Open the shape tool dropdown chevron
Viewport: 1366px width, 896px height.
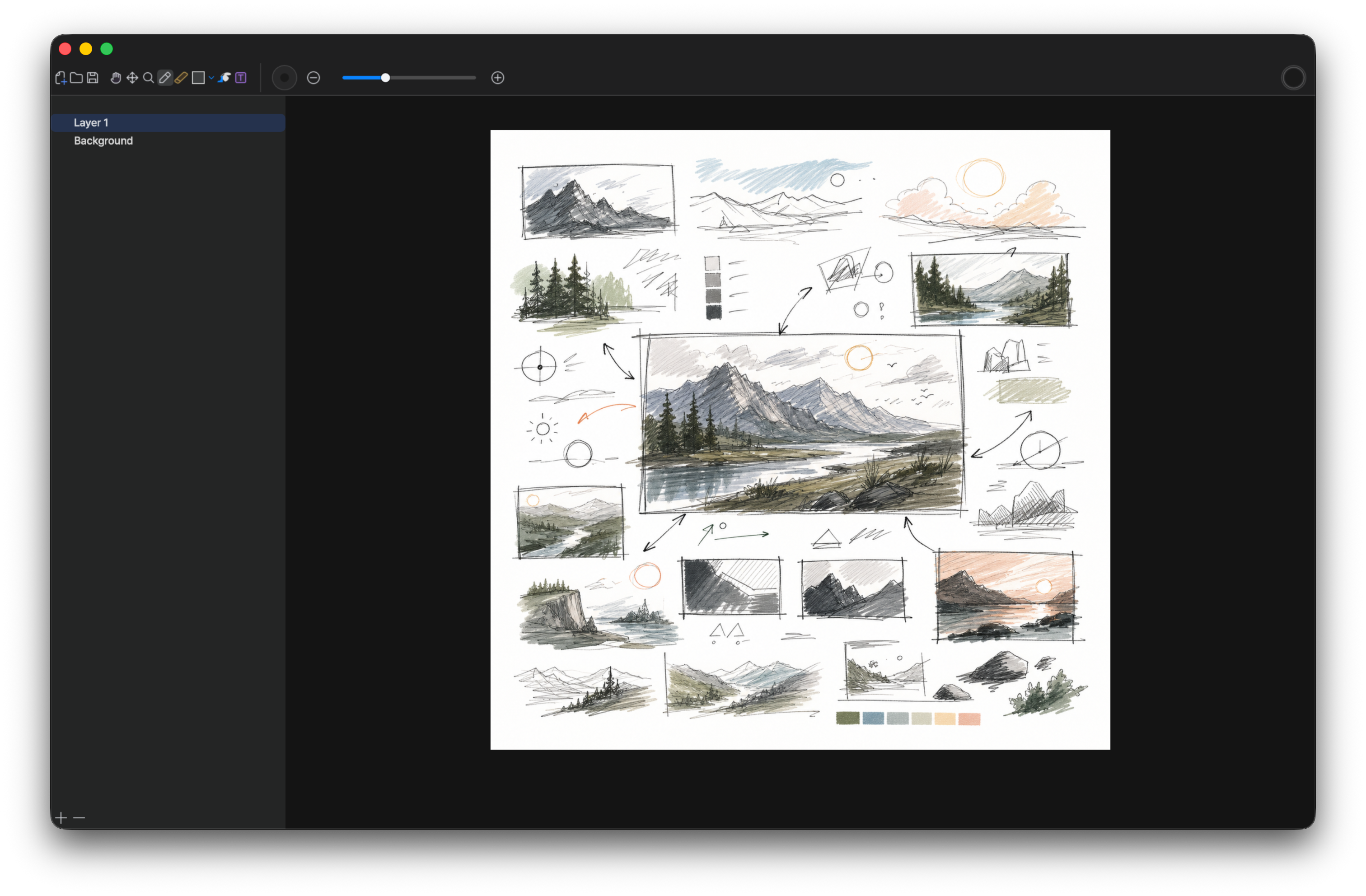(x=211, y=78)
